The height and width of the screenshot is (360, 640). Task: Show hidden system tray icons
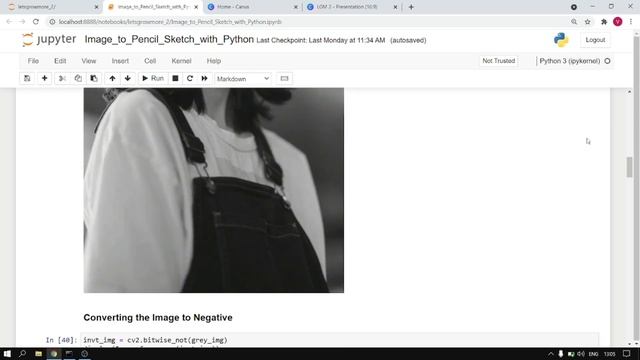click(x=551, y=354)
